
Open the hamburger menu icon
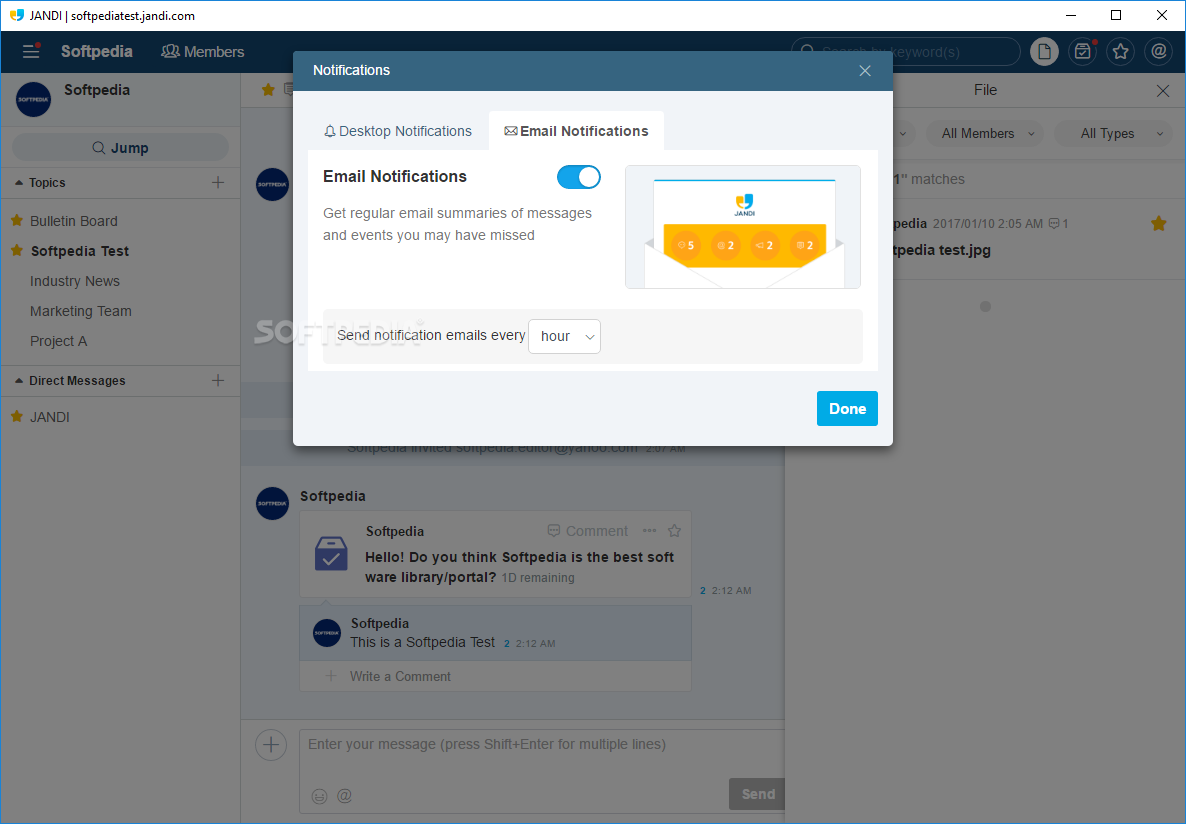tap(31, 51)
